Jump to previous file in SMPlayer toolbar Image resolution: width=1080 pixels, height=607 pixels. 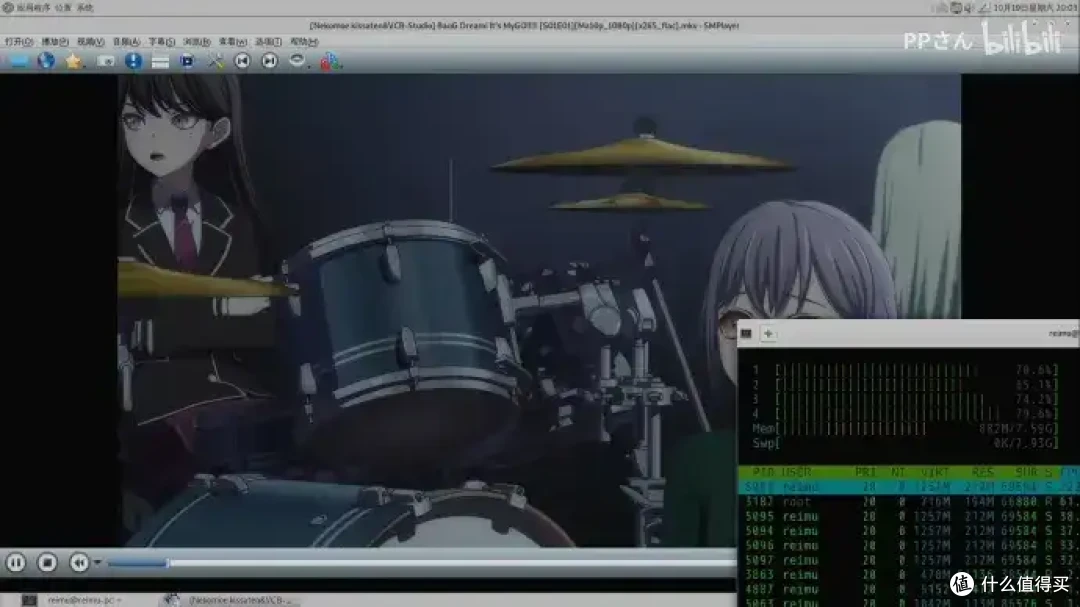pos(242,61)
